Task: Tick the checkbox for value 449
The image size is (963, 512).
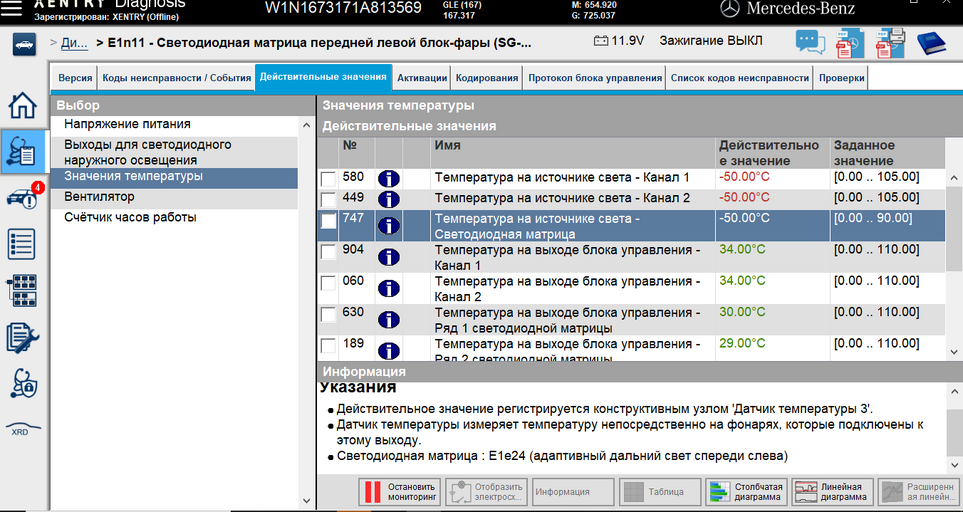Action: (x=329, y=200)
